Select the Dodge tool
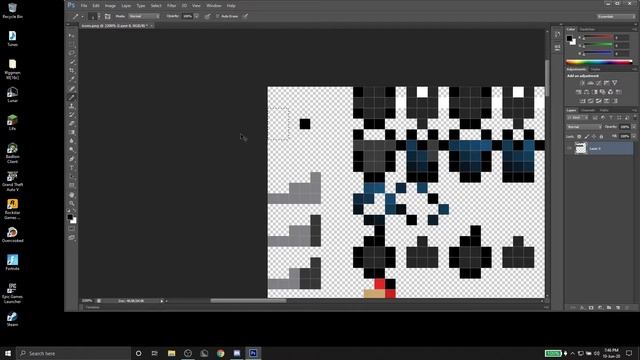Viewport: 640px width, 360px height. (72, 150)
